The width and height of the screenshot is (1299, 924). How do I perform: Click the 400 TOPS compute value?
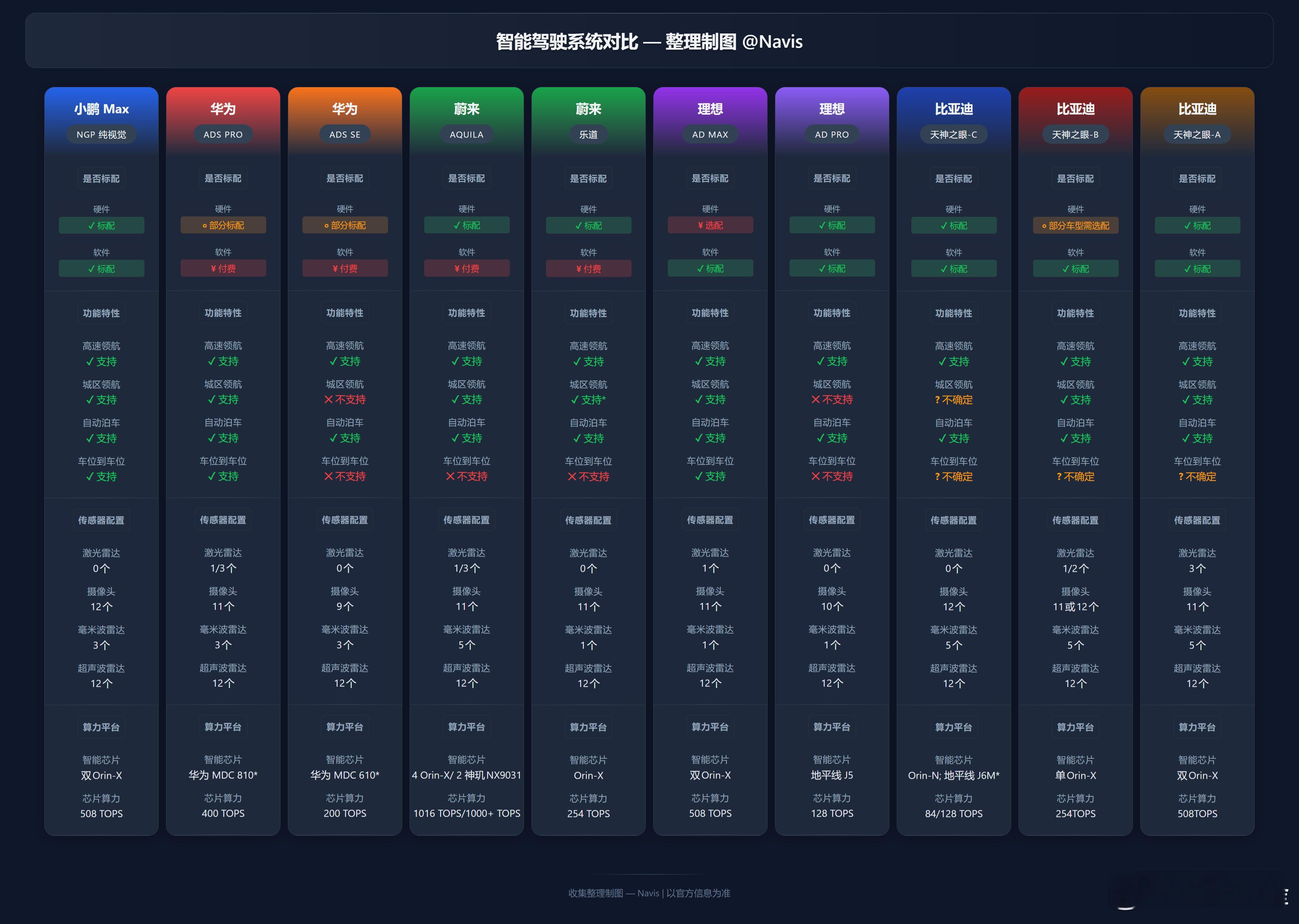click(223, 814)
